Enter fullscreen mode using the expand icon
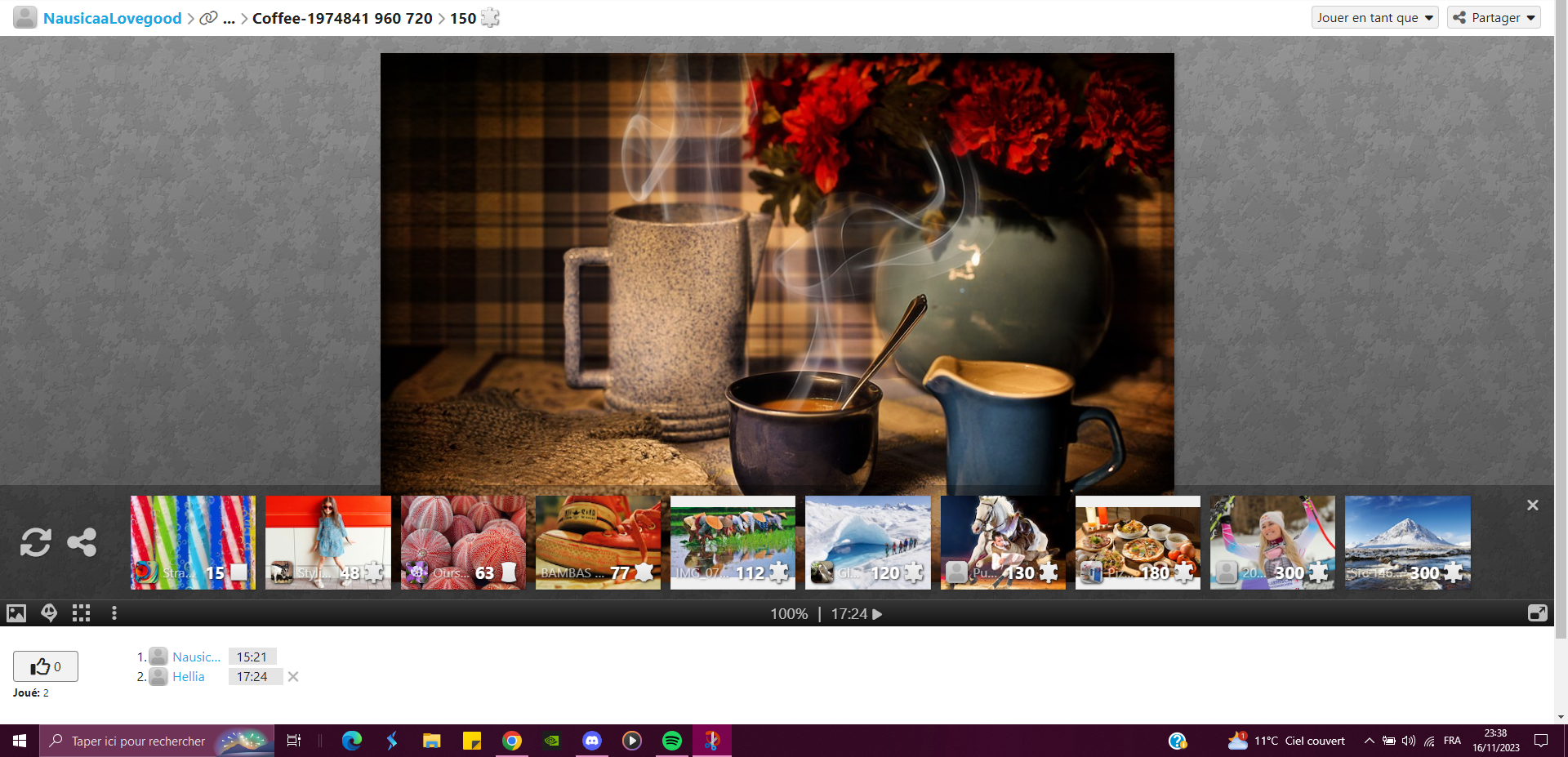 tap(1537, 613)
